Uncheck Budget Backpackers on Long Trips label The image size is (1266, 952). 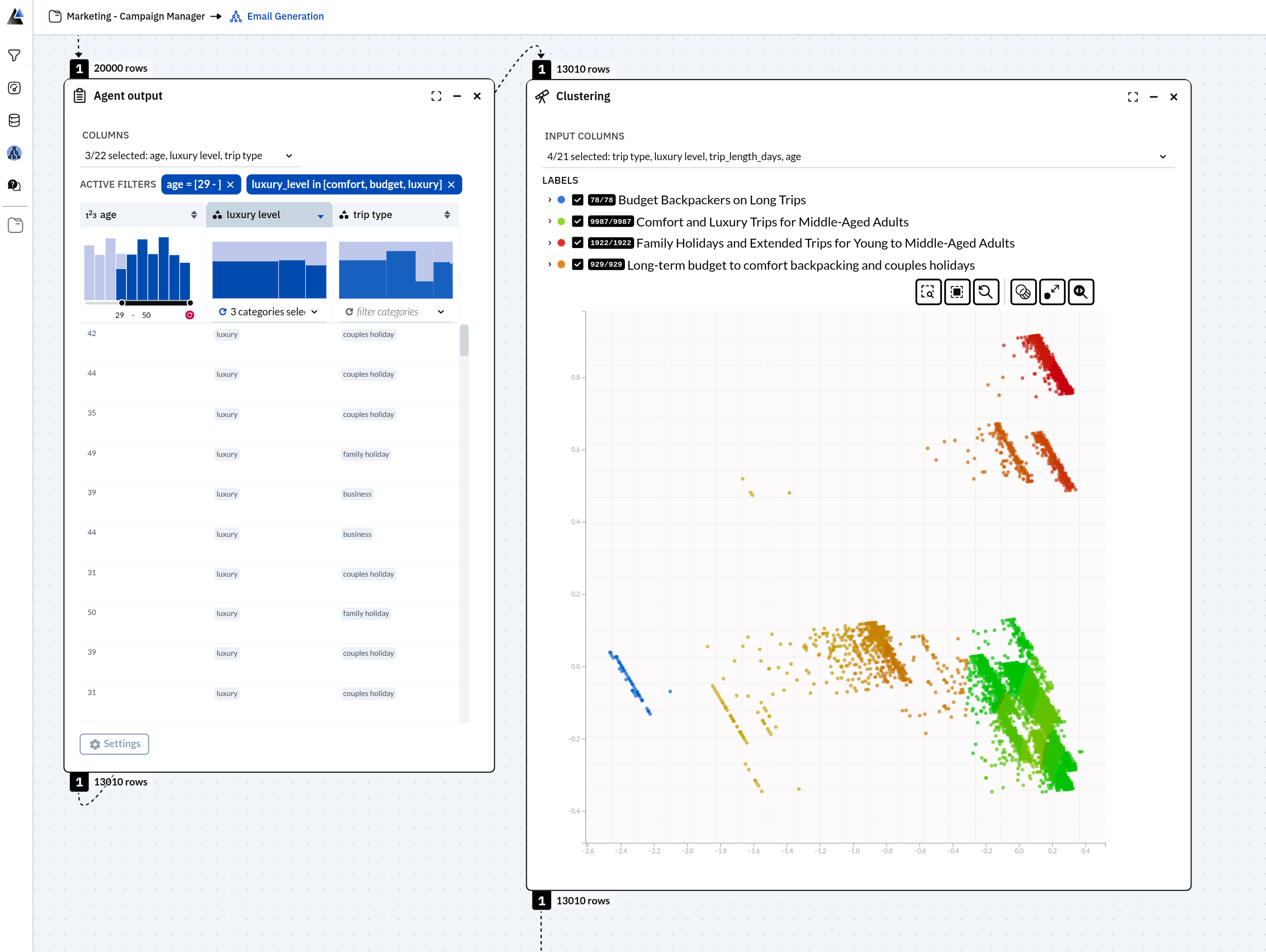pos(577,199)
